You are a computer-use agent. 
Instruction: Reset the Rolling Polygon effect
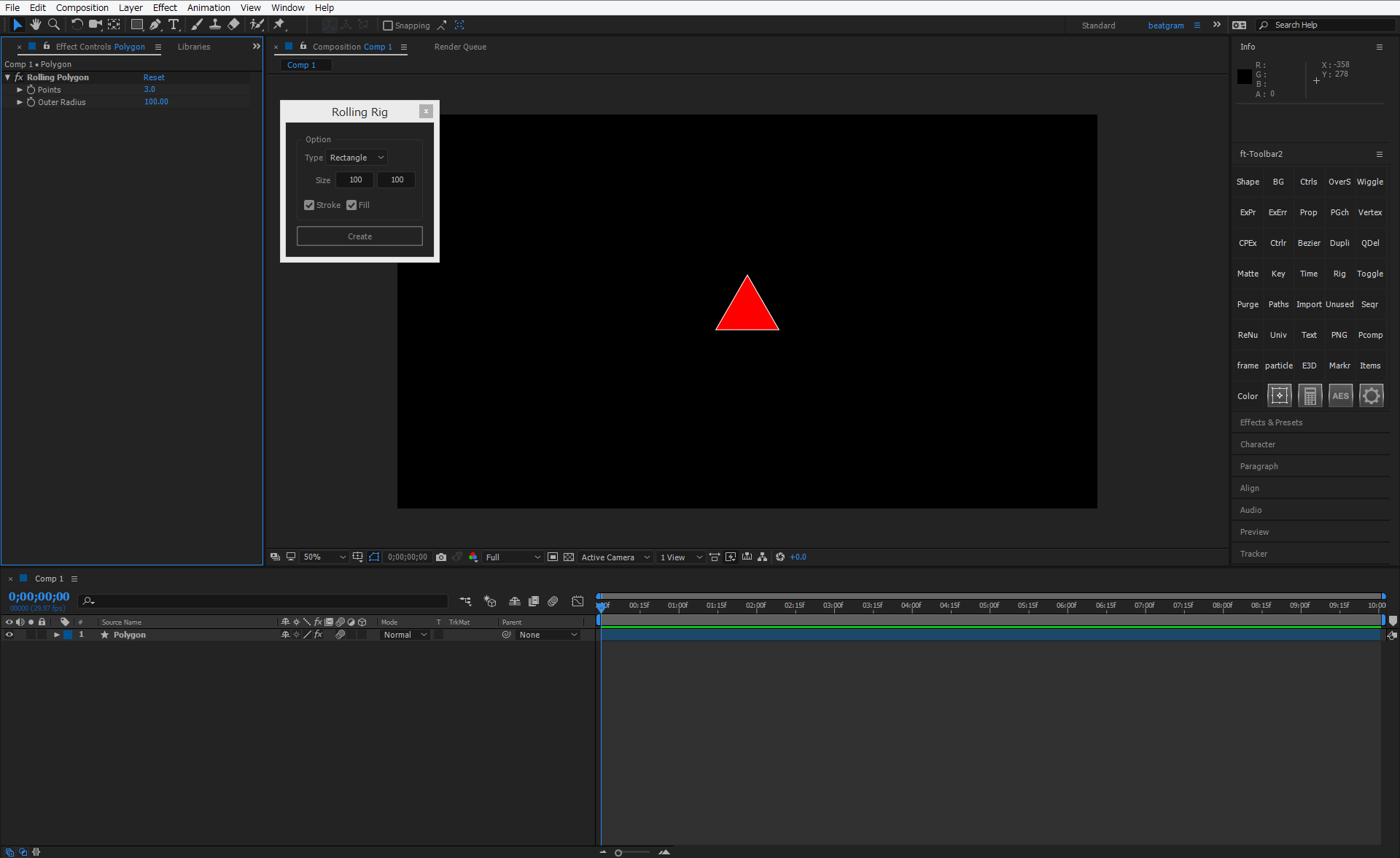tap(154, 77)
